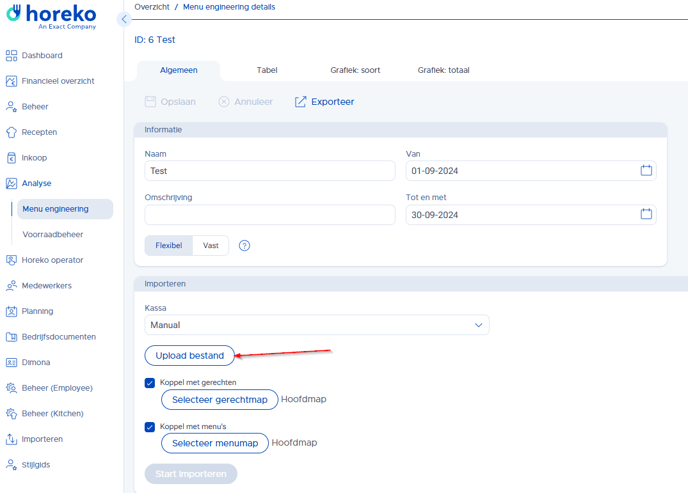Open calendar icon for Tot en met
The height and width of the screenshot is (493, 688).
[646, 214]
